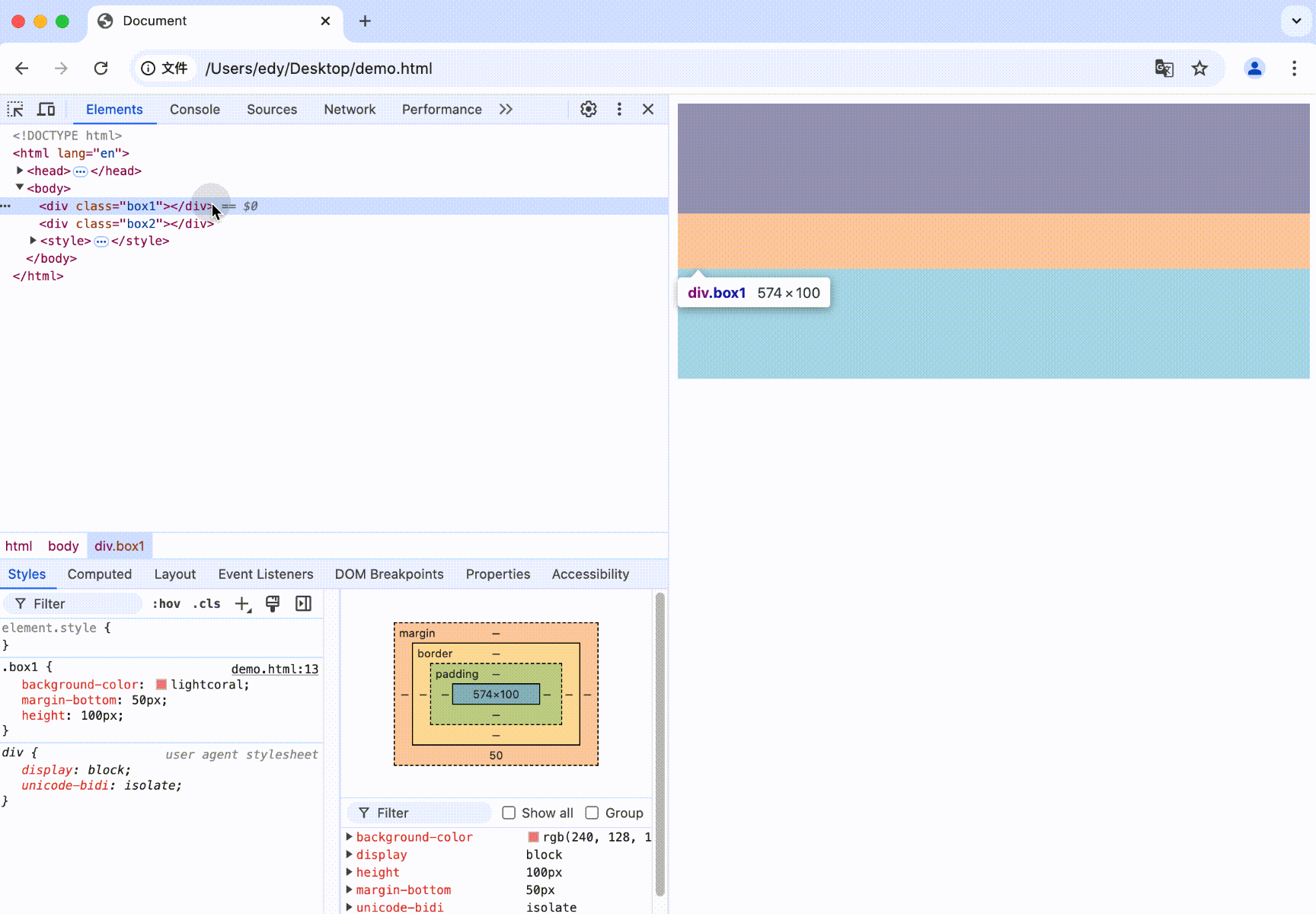Click the new style rule plus icon
The width and height of the screenshot is (1316, 914).
(241, 603)
